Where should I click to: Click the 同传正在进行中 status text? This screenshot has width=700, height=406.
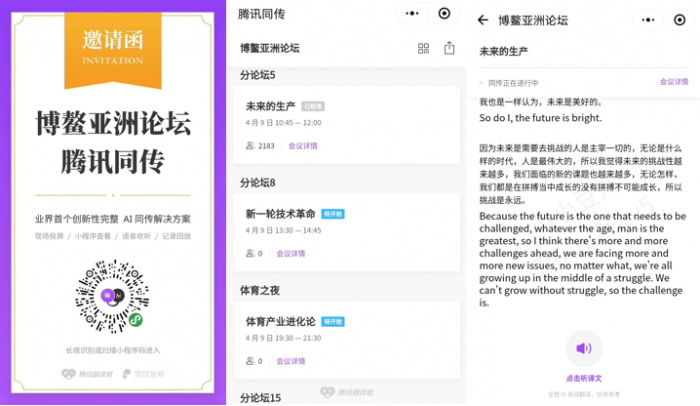coord(513,83)
